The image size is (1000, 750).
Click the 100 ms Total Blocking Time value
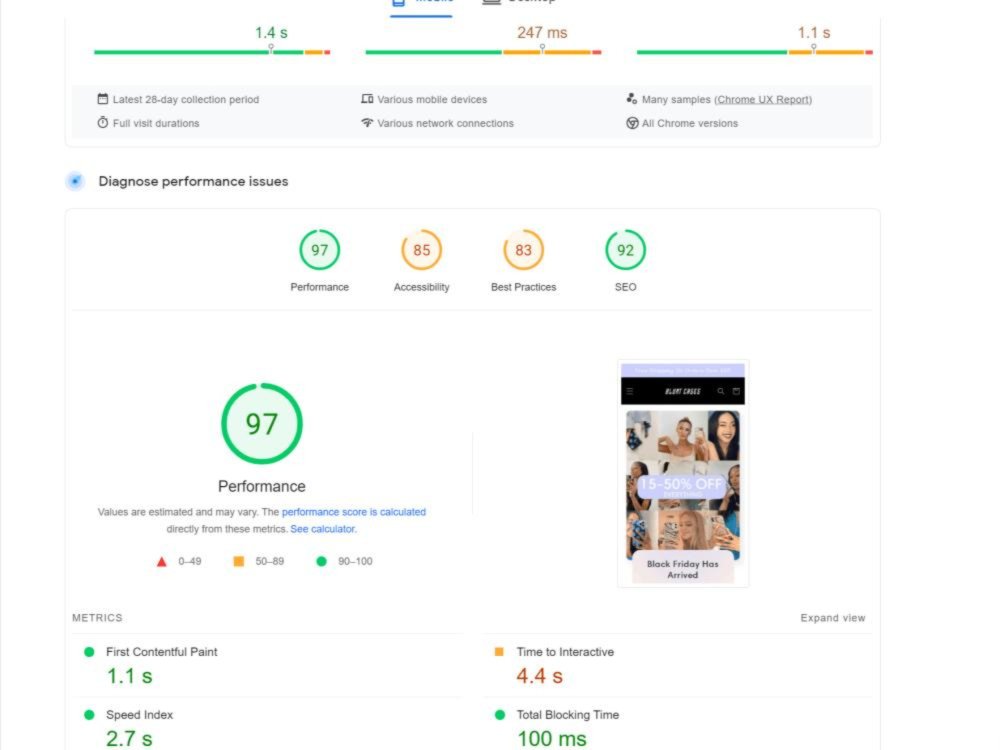click(552, 739)
